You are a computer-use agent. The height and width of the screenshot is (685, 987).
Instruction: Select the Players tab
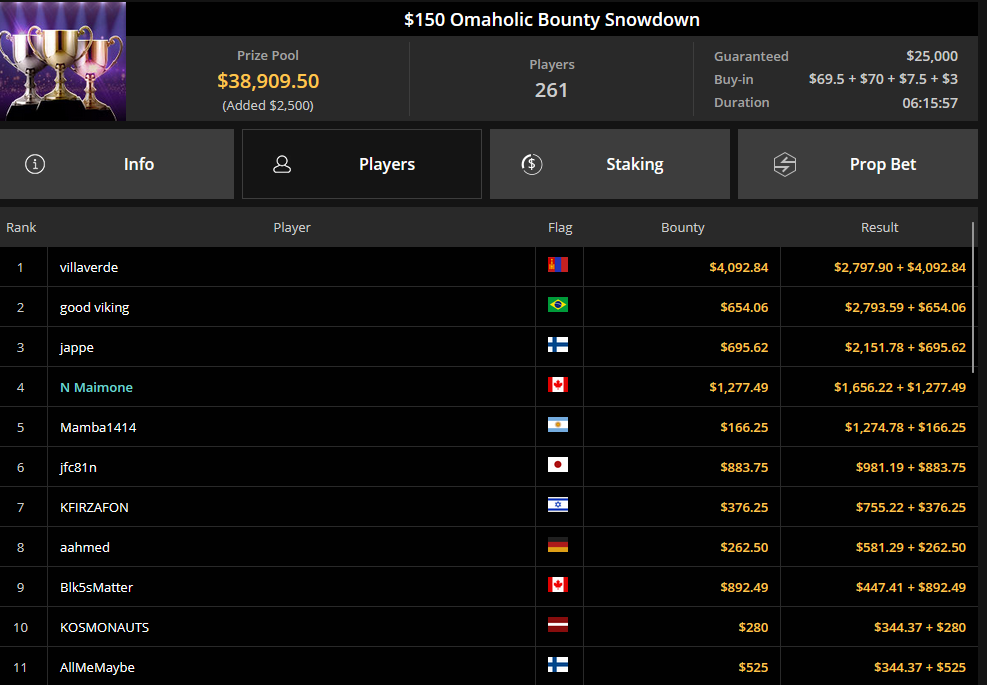362,164
